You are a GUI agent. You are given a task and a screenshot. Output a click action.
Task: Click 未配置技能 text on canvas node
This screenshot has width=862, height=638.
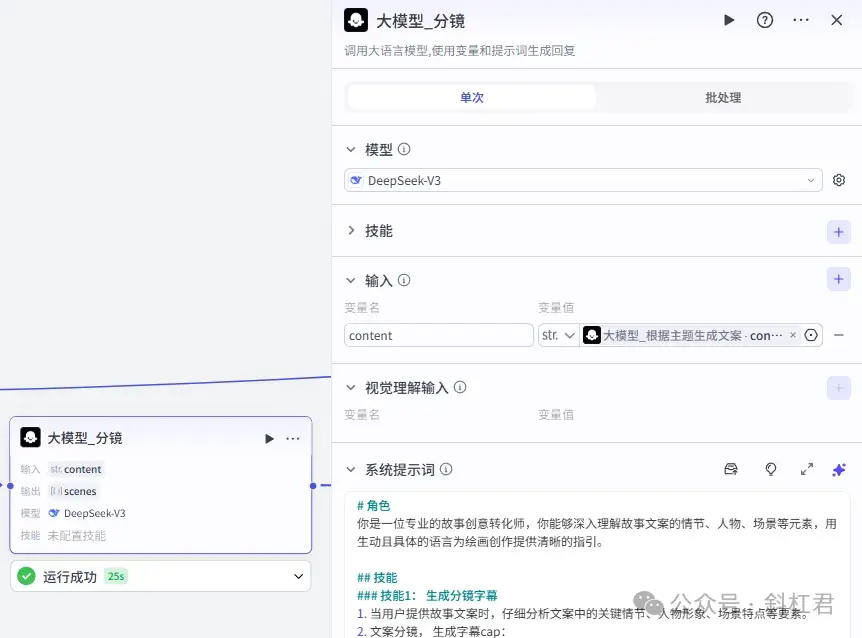[x=76, y=535]
